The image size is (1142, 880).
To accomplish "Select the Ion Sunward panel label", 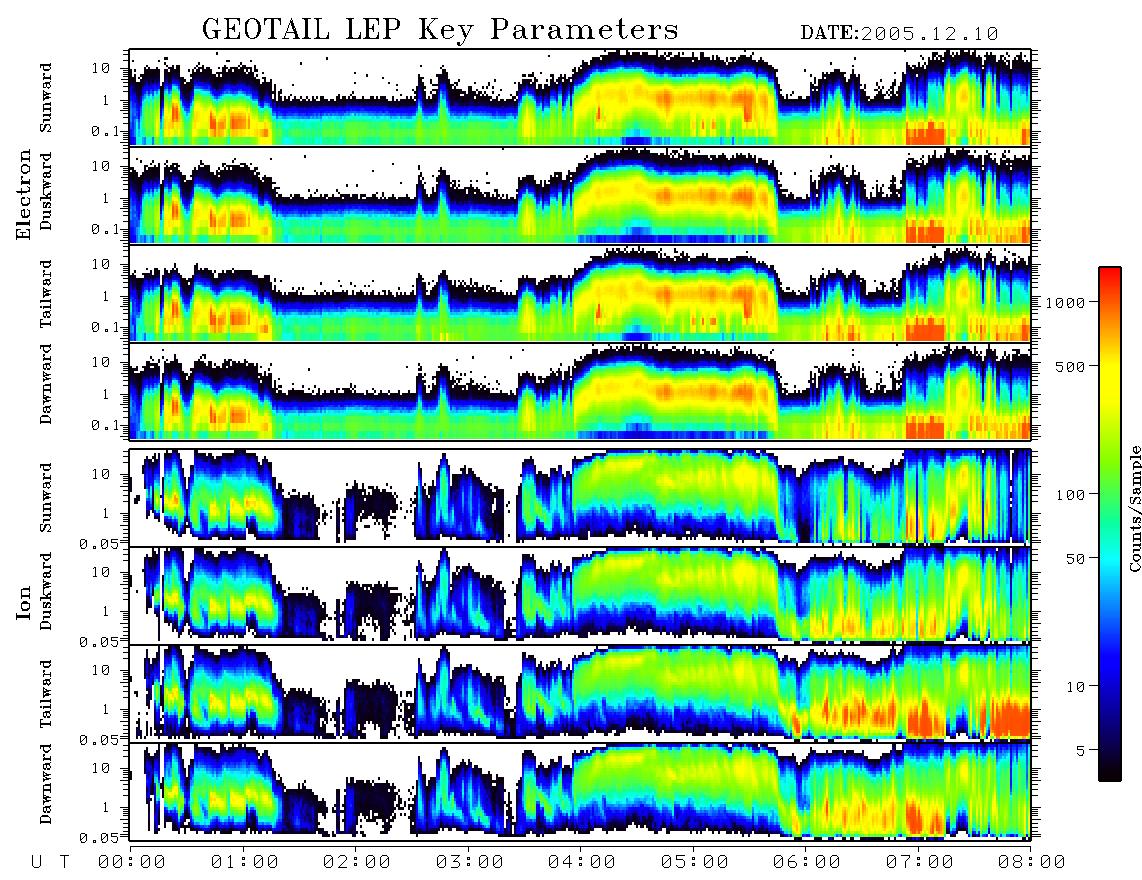I will tap(46, 498).
